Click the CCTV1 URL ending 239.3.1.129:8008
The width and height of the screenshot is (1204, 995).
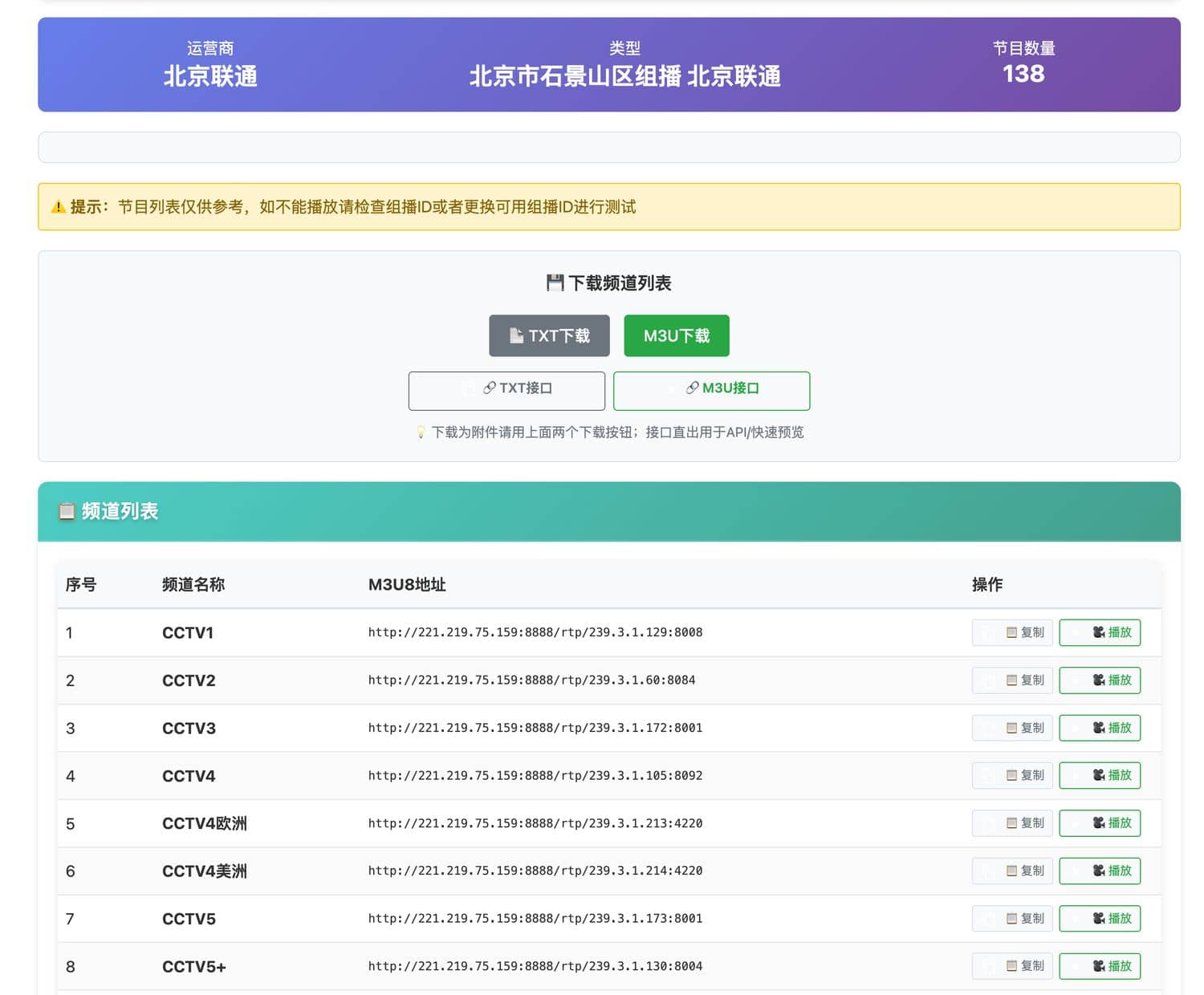click(x=535, y=632)
